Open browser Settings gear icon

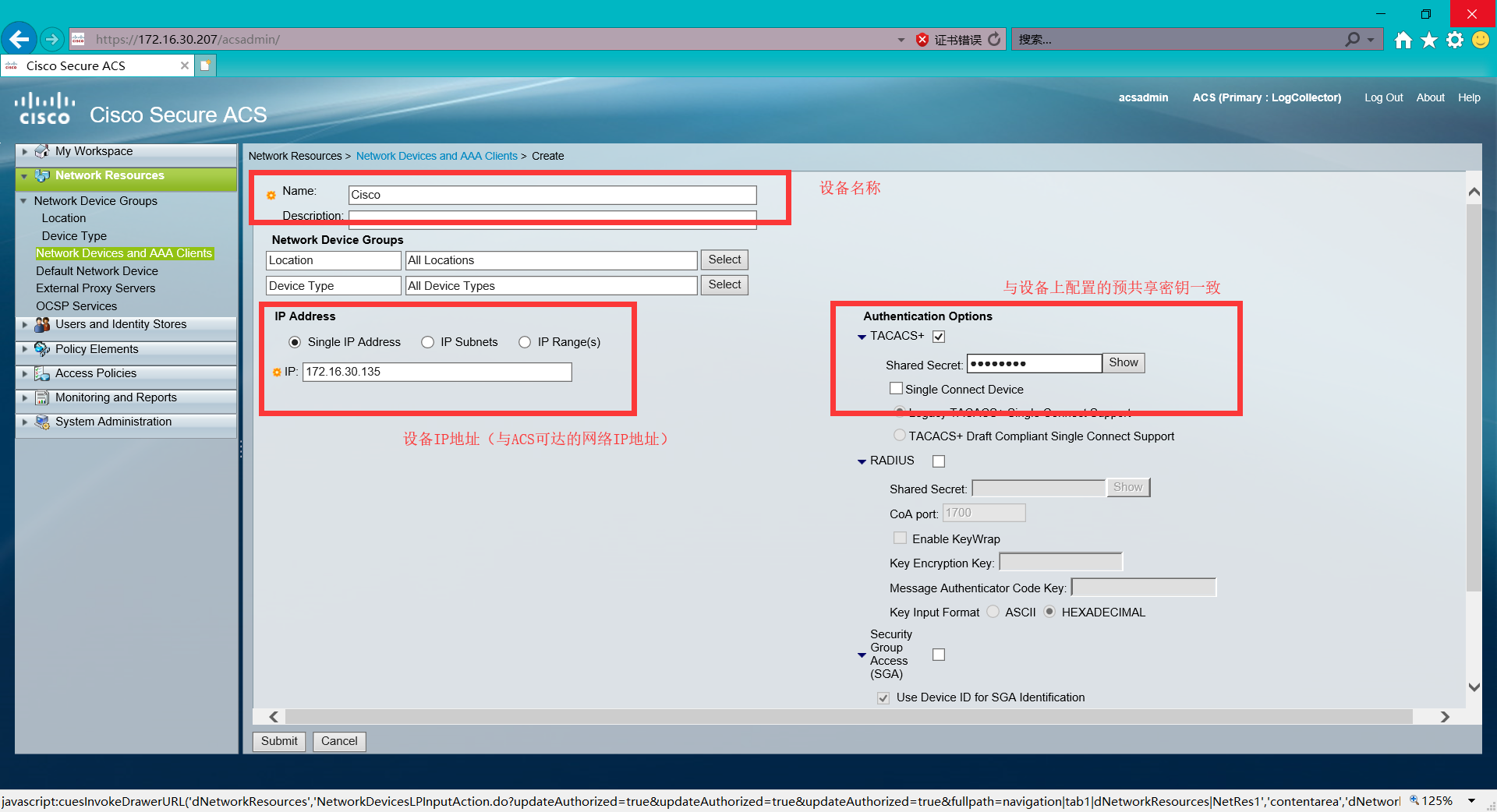coord(1455,40)
